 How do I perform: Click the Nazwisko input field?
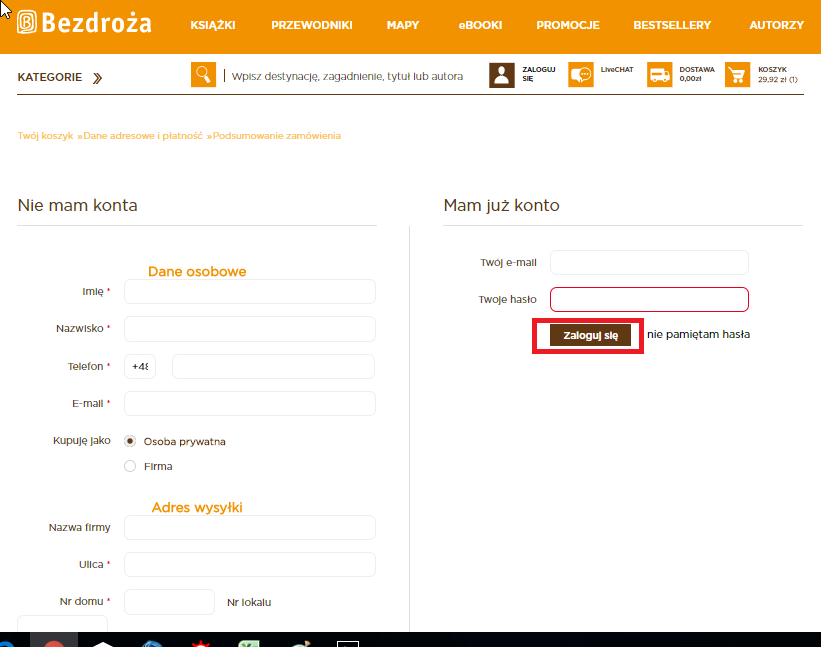click(250, 329)
